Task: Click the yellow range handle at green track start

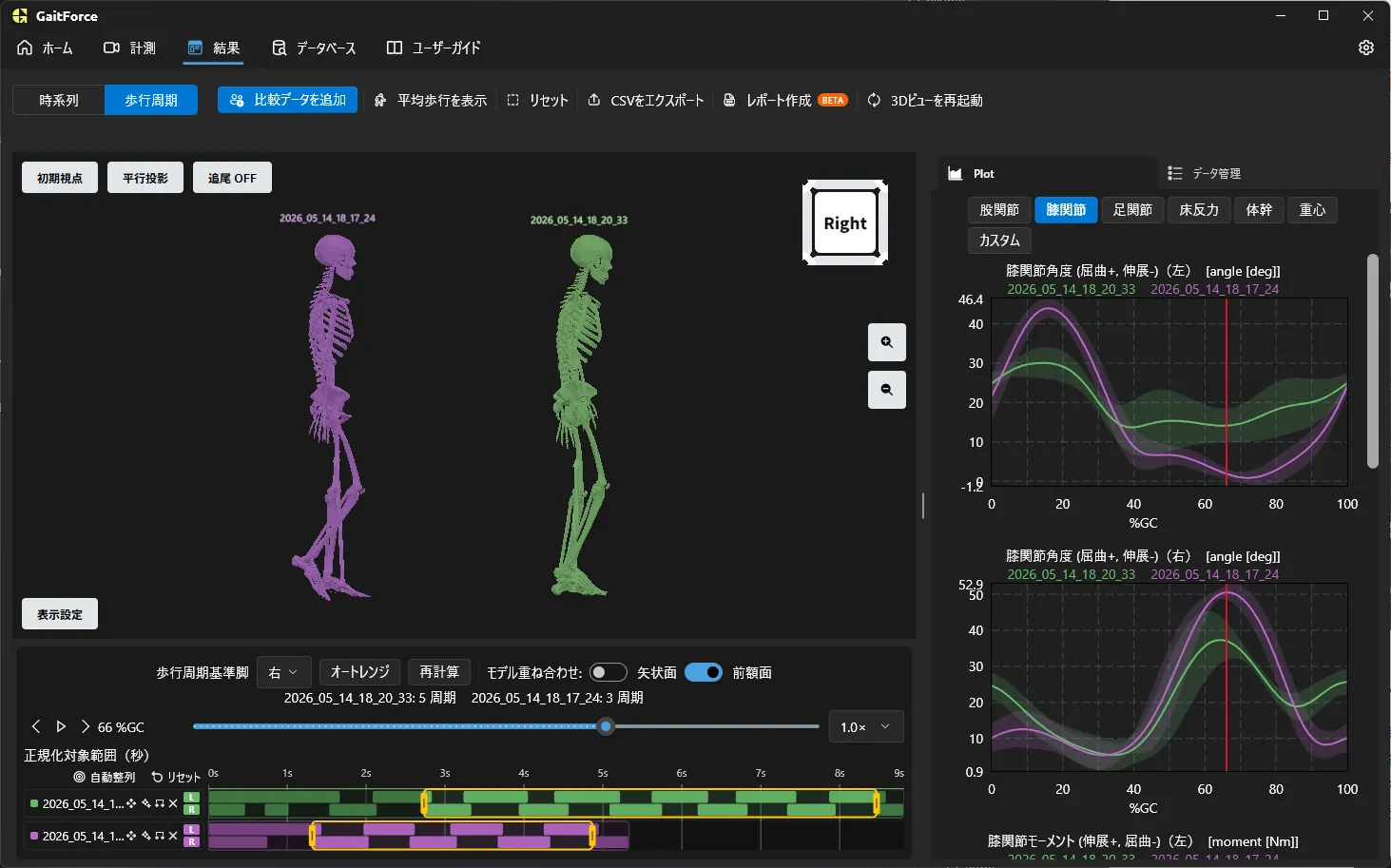Action: [x=424, y=803]
